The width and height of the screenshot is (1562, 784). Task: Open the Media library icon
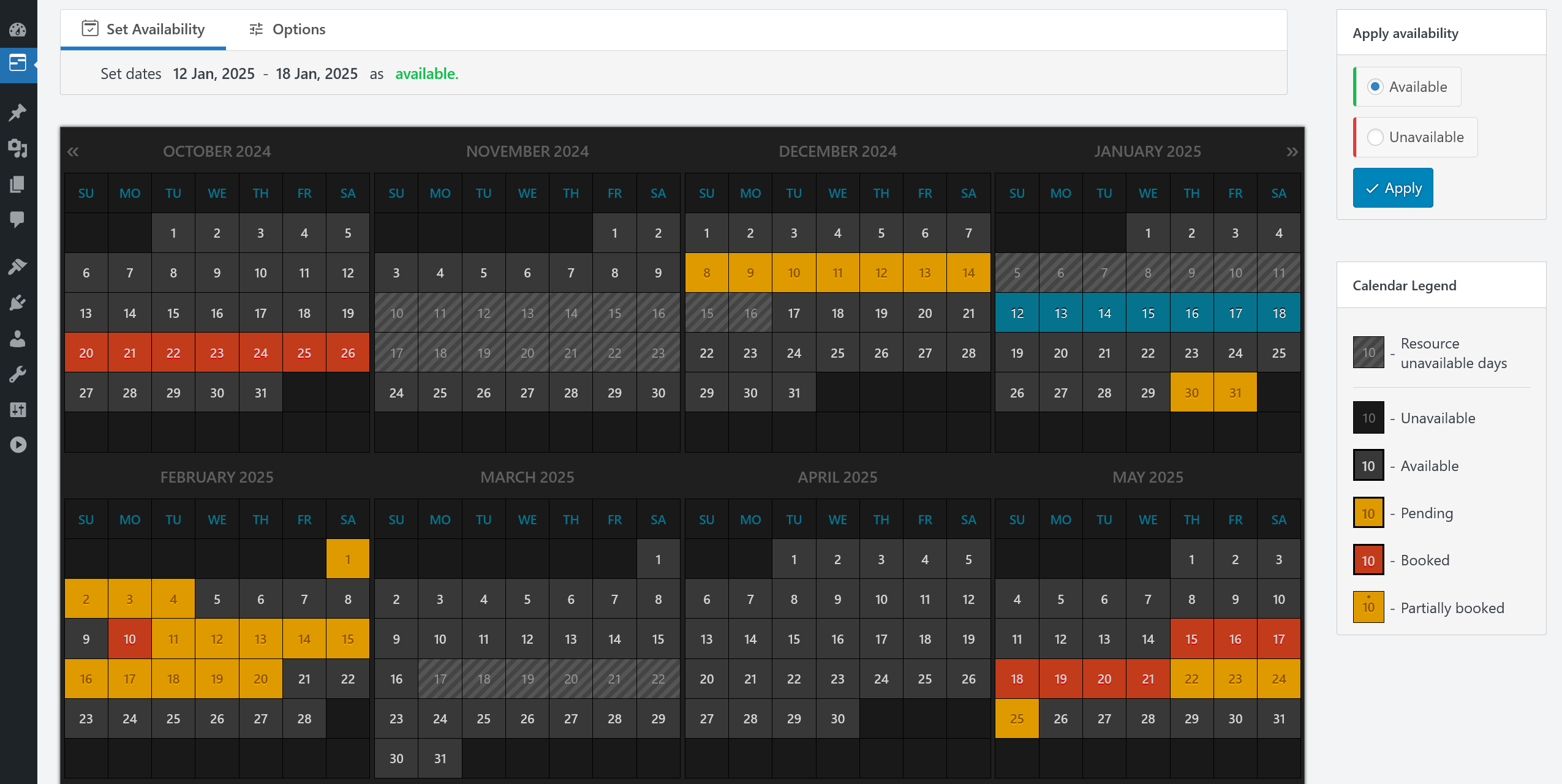pos(18,149)
